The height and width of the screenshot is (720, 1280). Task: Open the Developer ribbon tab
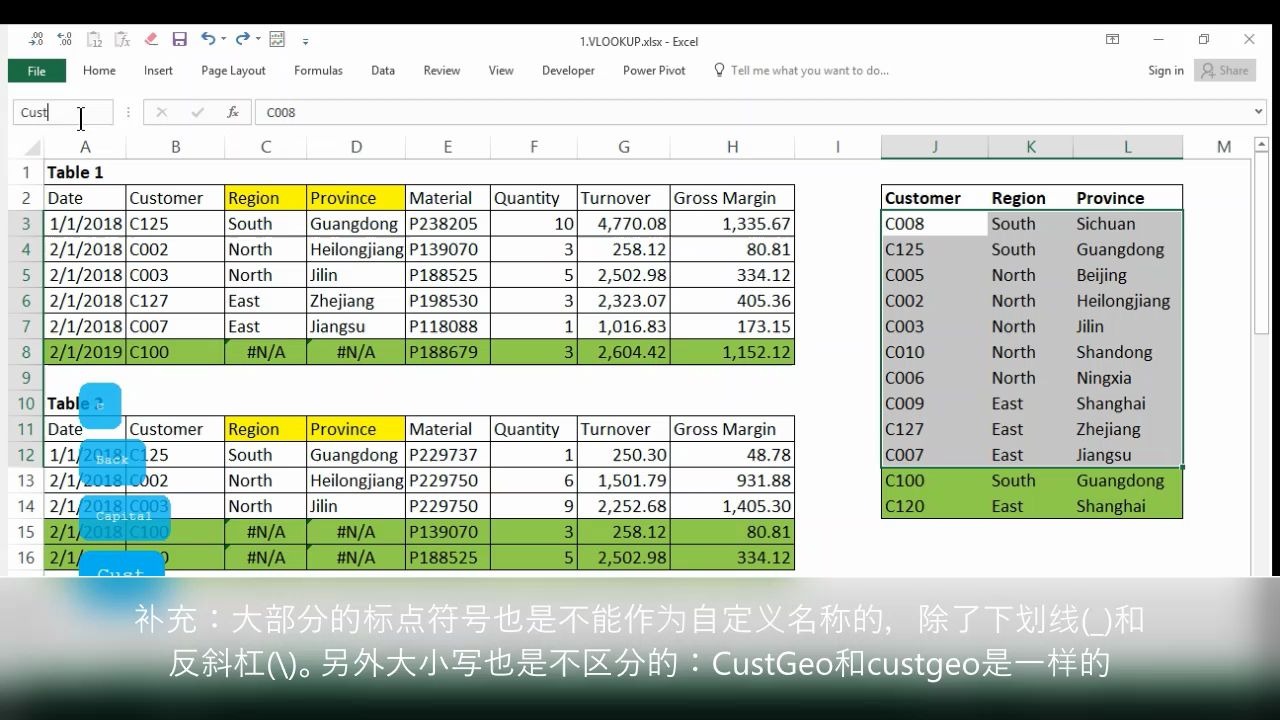coord(568,70)
